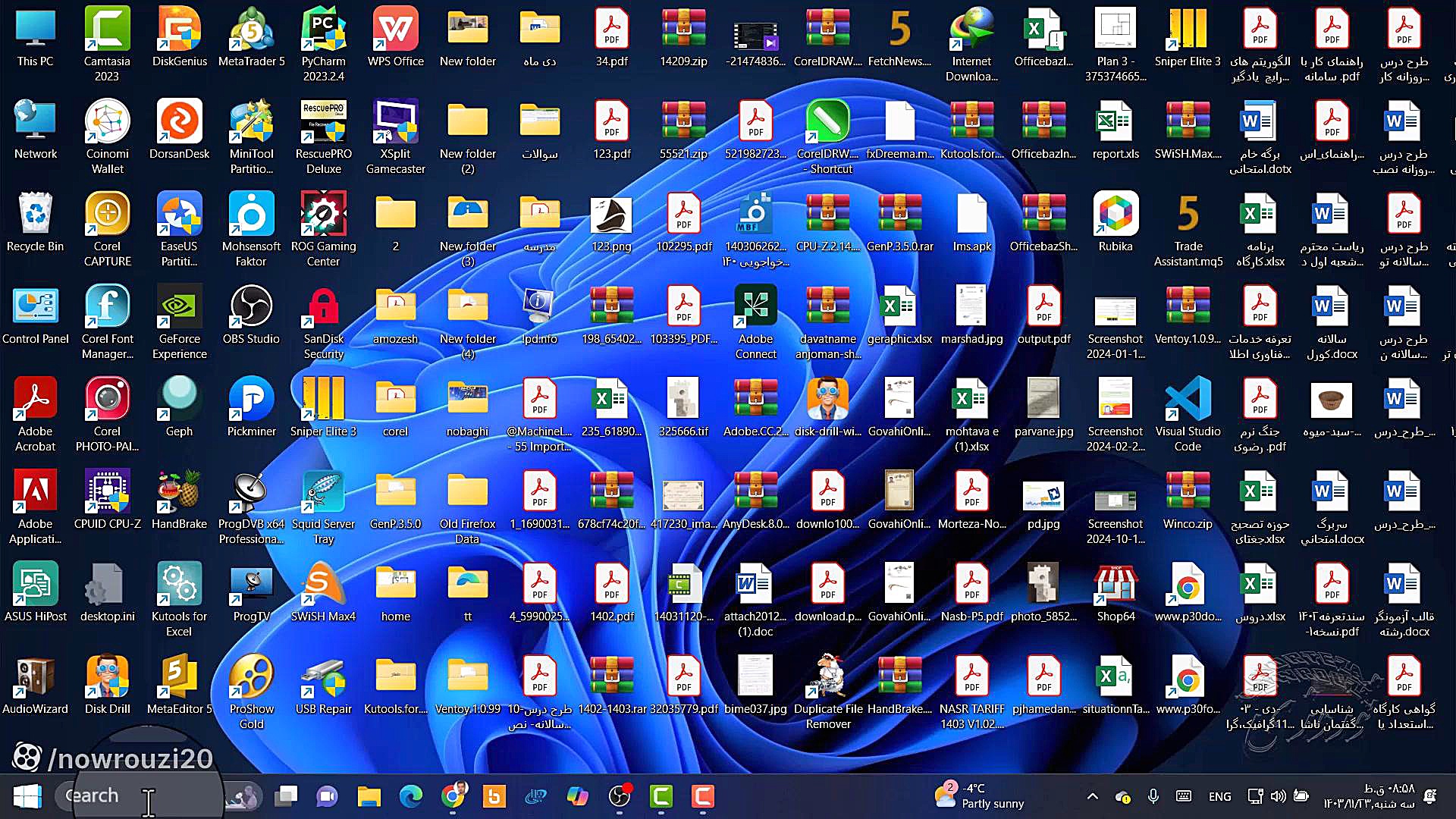Open the OBS Studio icon
Image resolution: width=1456 pixels, height=819 pixels.
pos(251,315)
